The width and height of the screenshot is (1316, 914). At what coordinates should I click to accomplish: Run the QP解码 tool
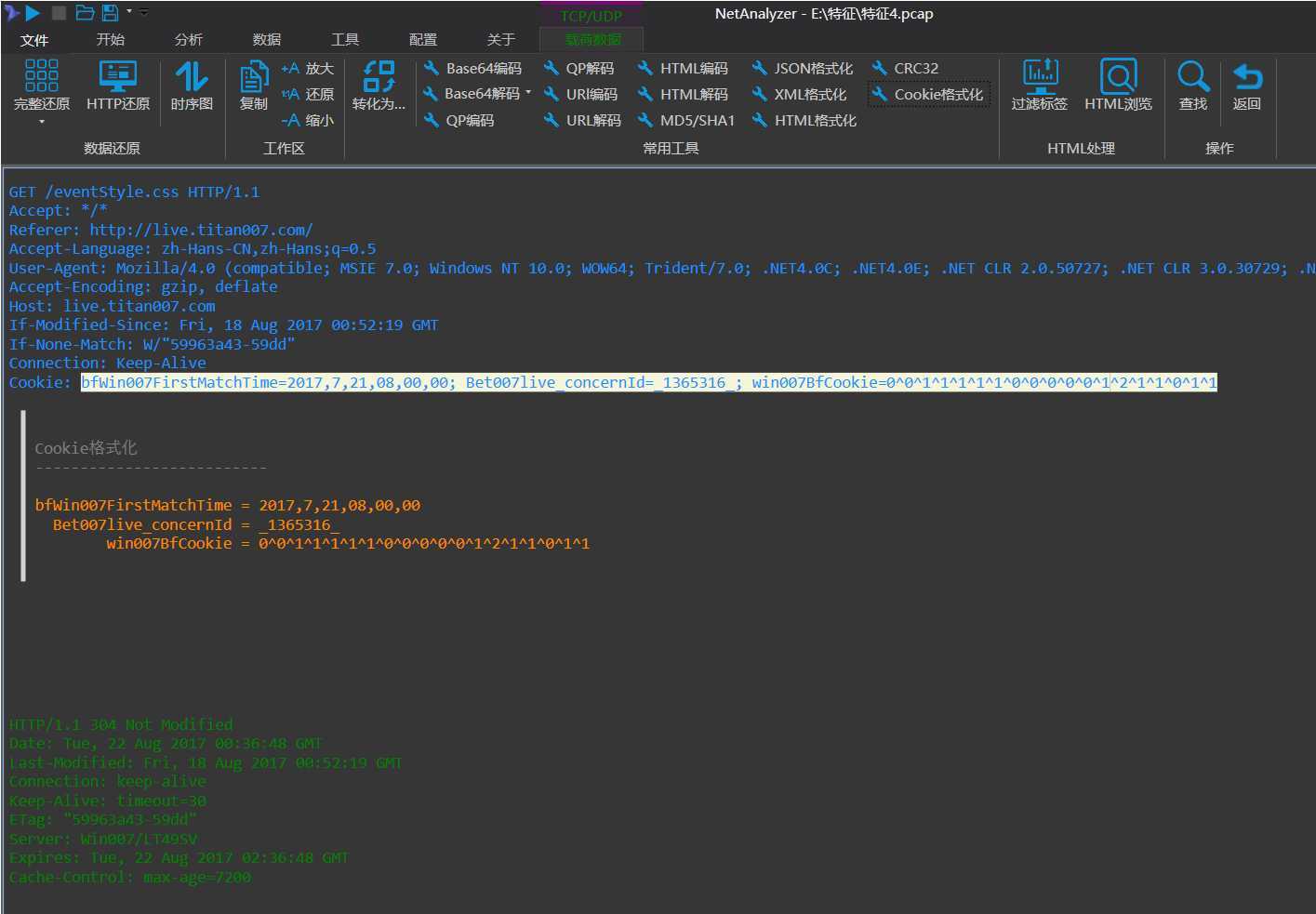pyautogui.click(x=578, y=68)
